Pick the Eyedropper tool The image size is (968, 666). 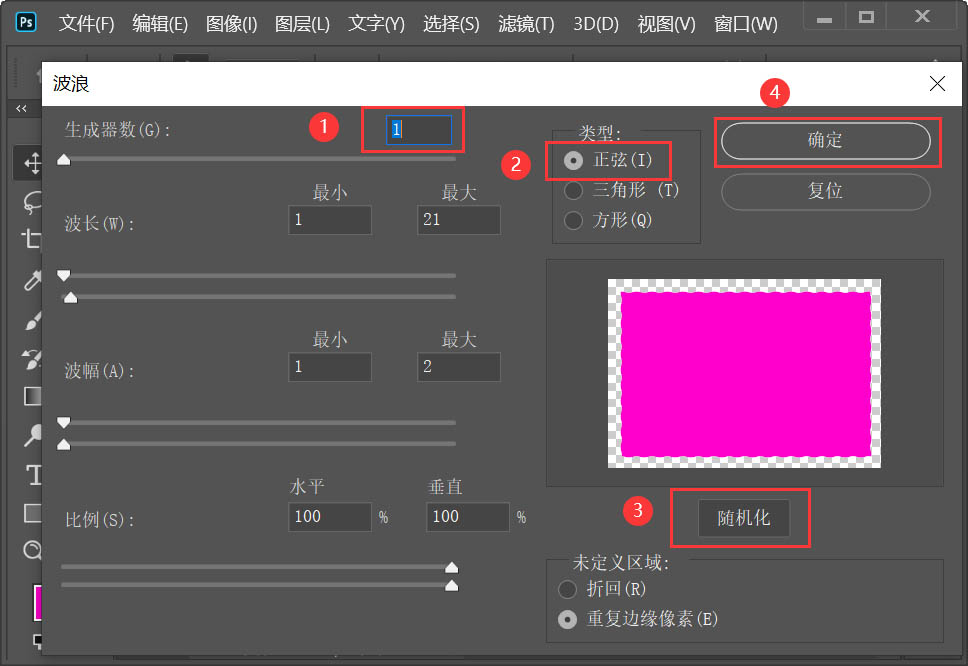[x=31, y=280]
